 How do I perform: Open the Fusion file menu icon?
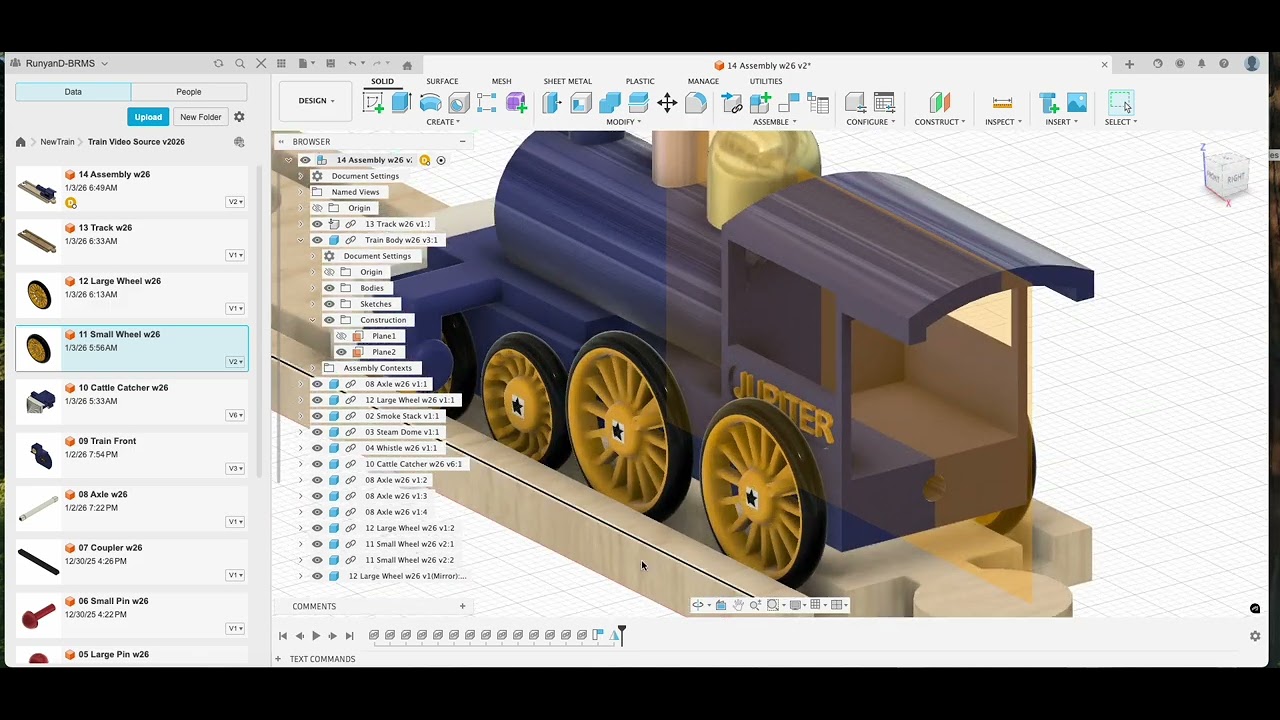[305, 63]
